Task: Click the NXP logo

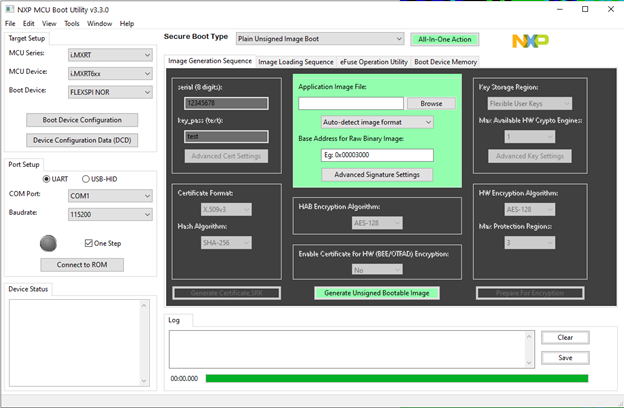Action: (530, 41)
